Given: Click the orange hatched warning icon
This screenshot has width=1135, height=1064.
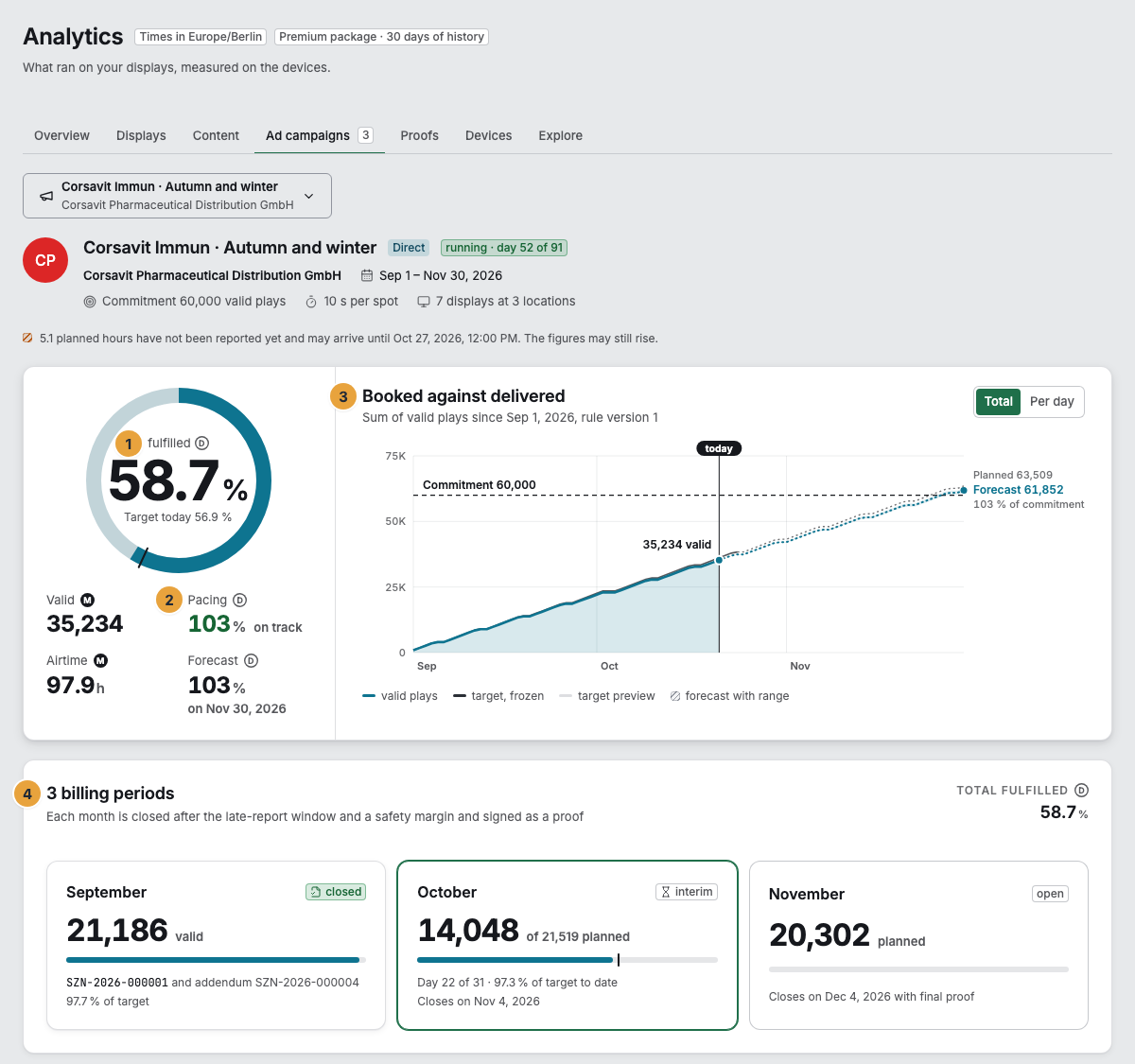Looking at the screenshot, I should pyautogui.click(x=27, y=338).
